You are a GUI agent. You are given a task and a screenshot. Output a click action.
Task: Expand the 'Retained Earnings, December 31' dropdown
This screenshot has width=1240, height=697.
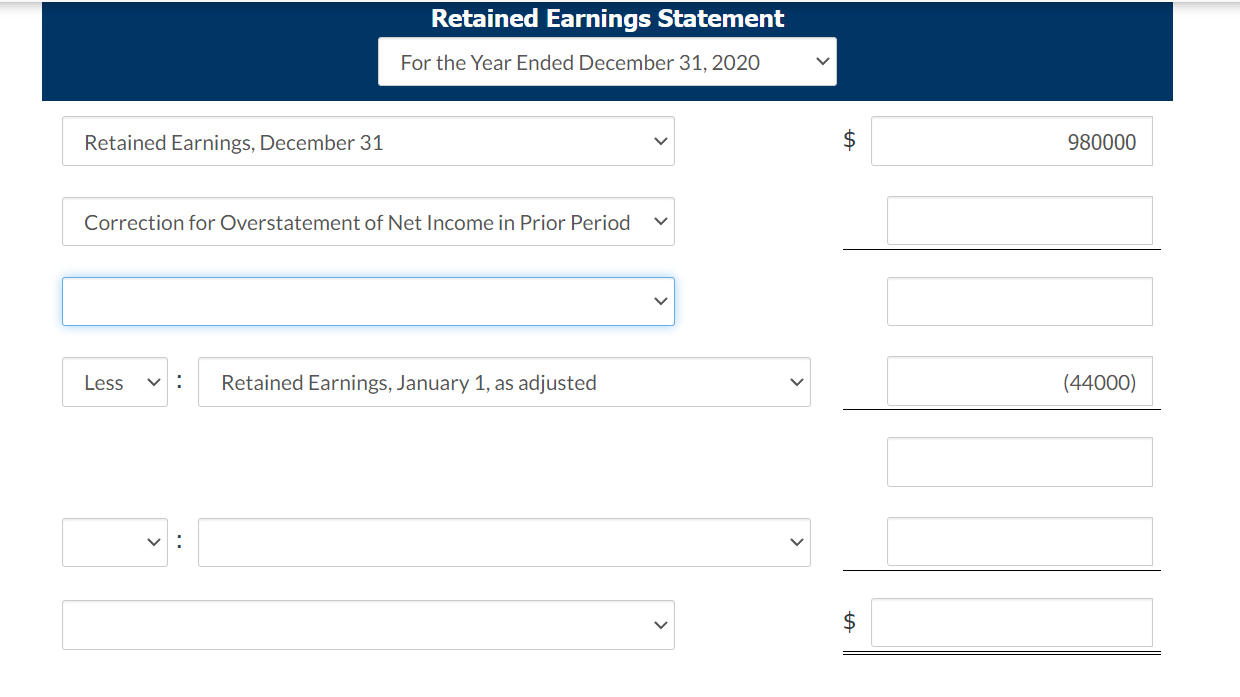pyautogui.click(x=368, y=141)
